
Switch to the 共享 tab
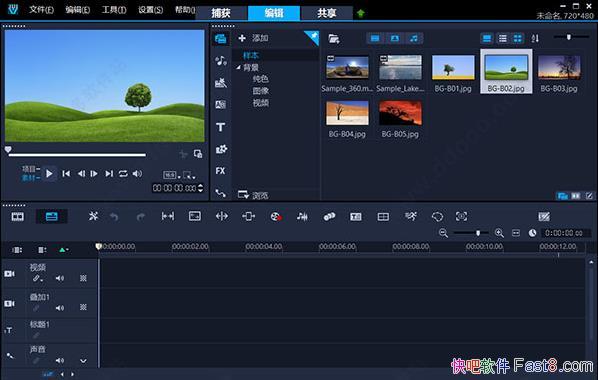tap(327, 13)
